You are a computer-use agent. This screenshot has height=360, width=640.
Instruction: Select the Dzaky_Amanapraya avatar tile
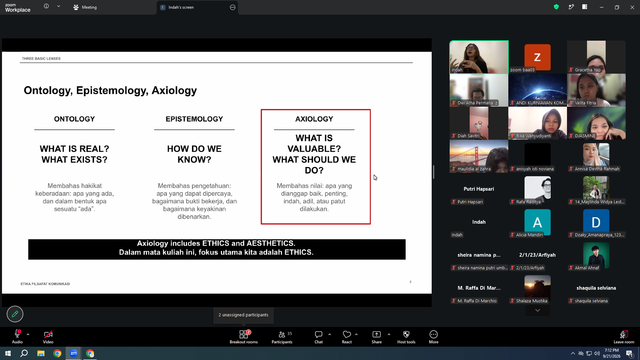[596, 222]
